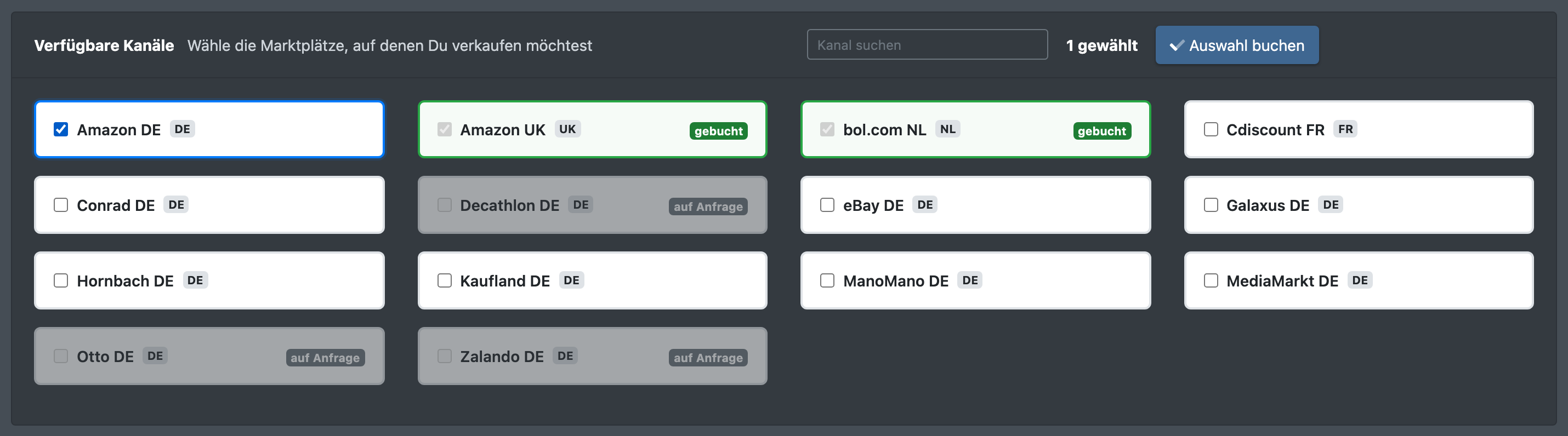Click the eBay DE channel name

click(873, 205)
